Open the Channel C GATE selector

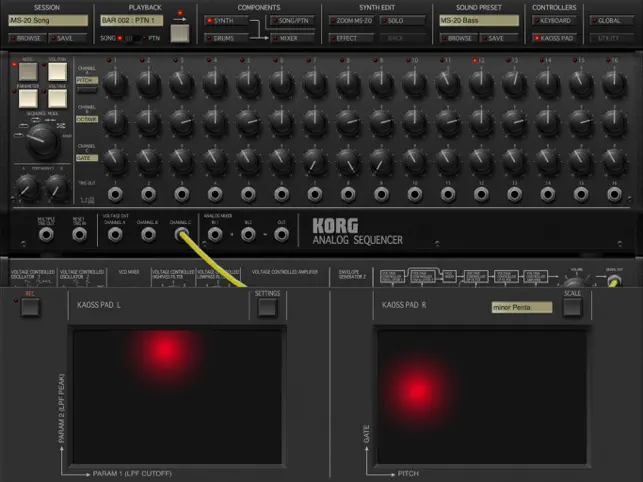click(86, 157)
